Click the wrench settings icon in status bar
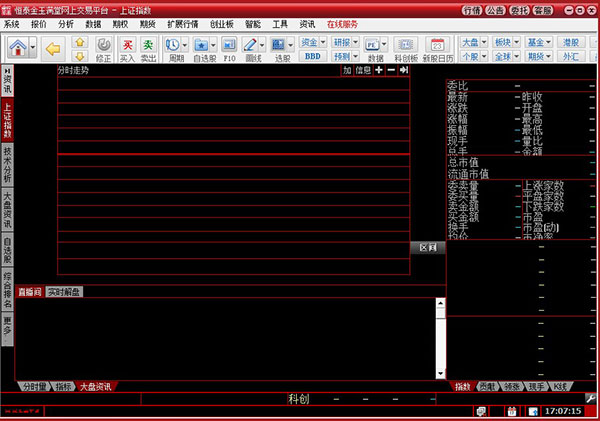 591,398
